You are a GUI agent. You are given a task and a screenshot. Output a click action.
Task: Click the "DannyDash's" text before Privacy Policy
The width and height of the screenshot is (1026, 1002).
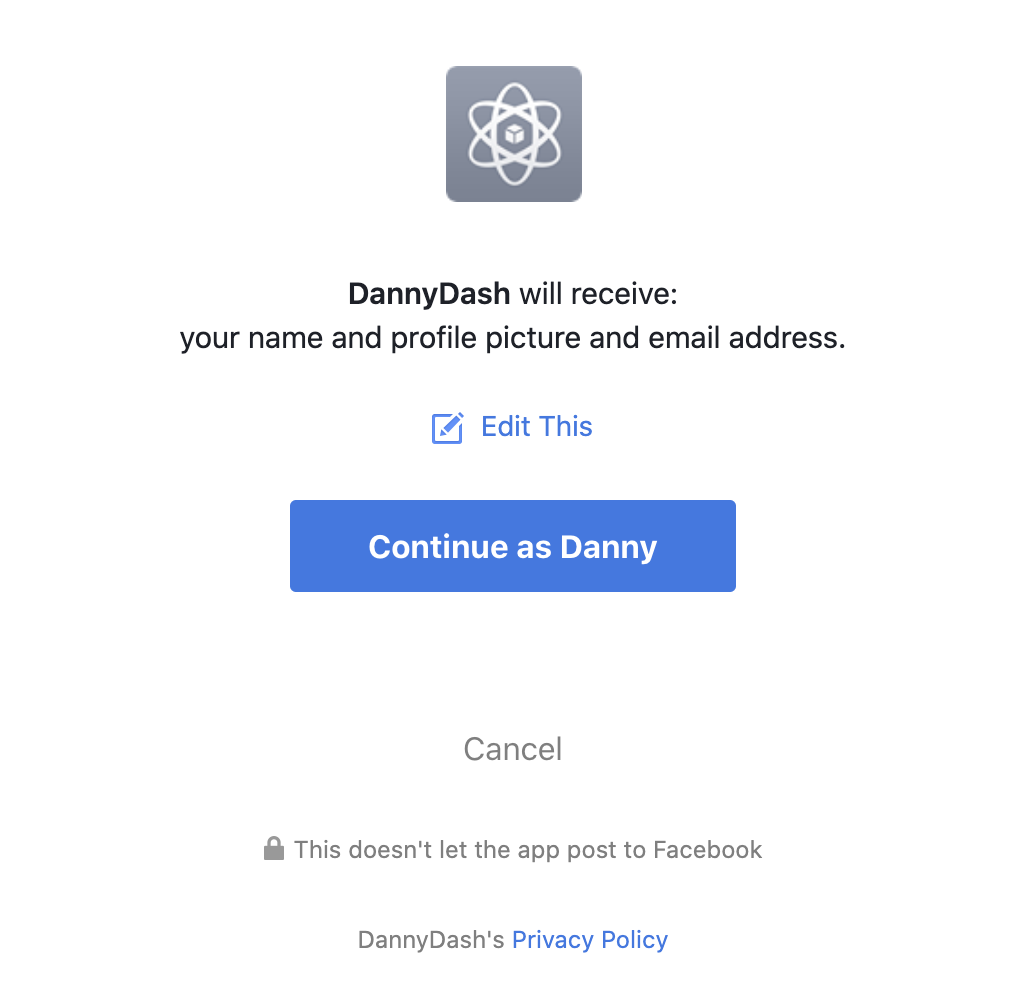(431, 940)
